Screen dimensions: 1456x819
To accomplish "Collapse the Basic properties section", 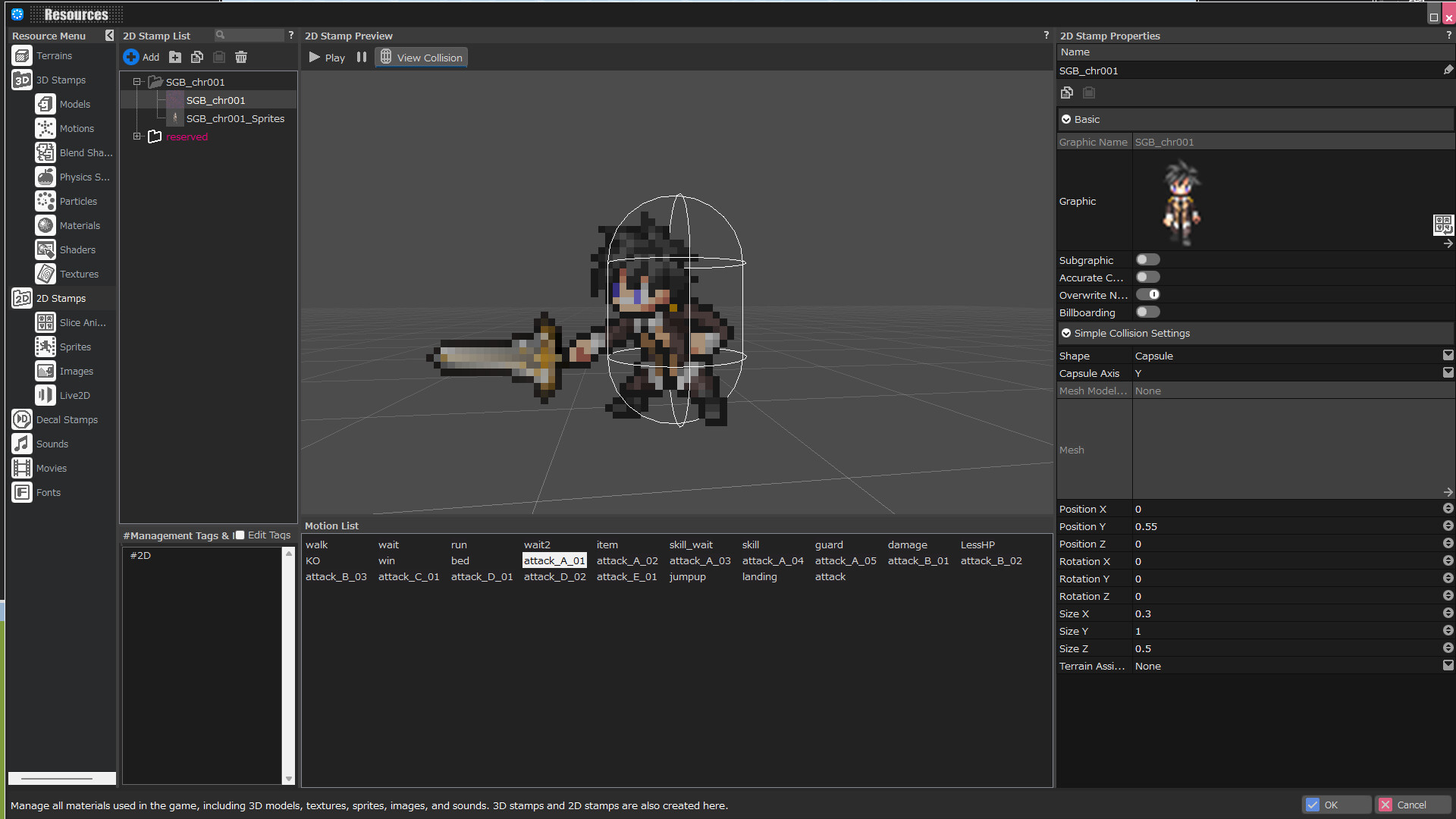I will (1066, 120).
